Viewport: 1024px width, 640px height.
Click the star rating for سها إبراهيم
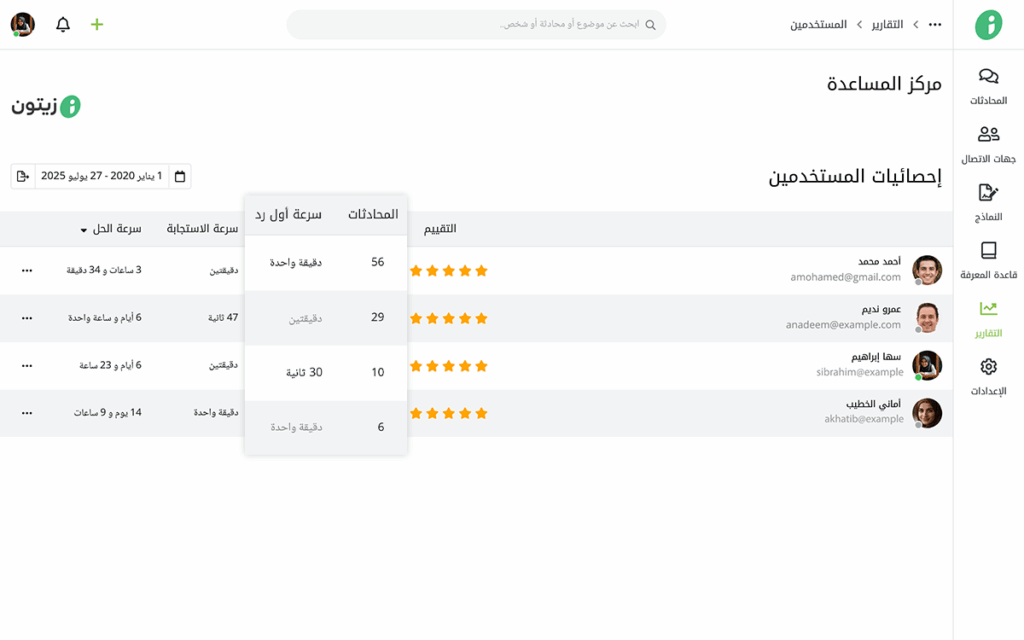click(x=449, y=366)
